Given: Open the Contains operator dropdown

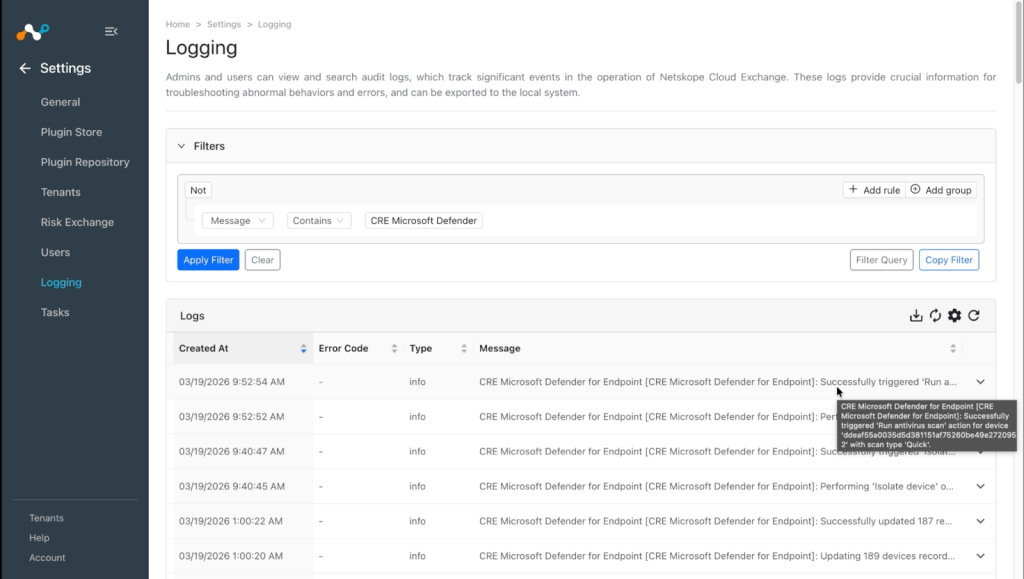Looking at the screenshot, I should (x=319, y=221).
